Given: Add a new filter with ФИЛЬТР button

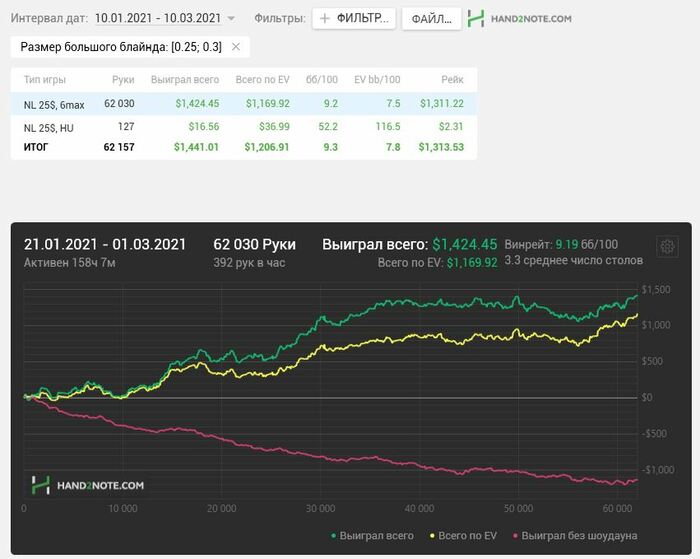Looking at the screenshot, I should 354,18.
